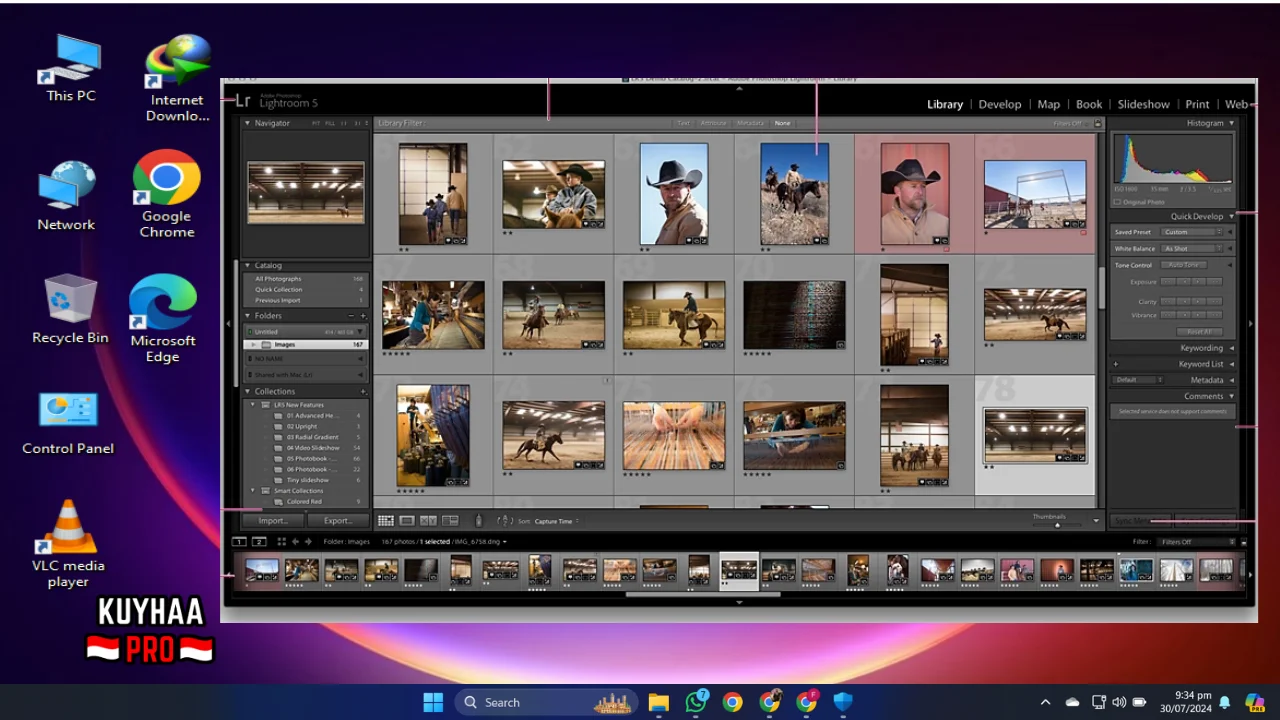This screenshot has height=720, width=1280.
Task: Open VLC media player desktop icon
Action: click(68, 543)
